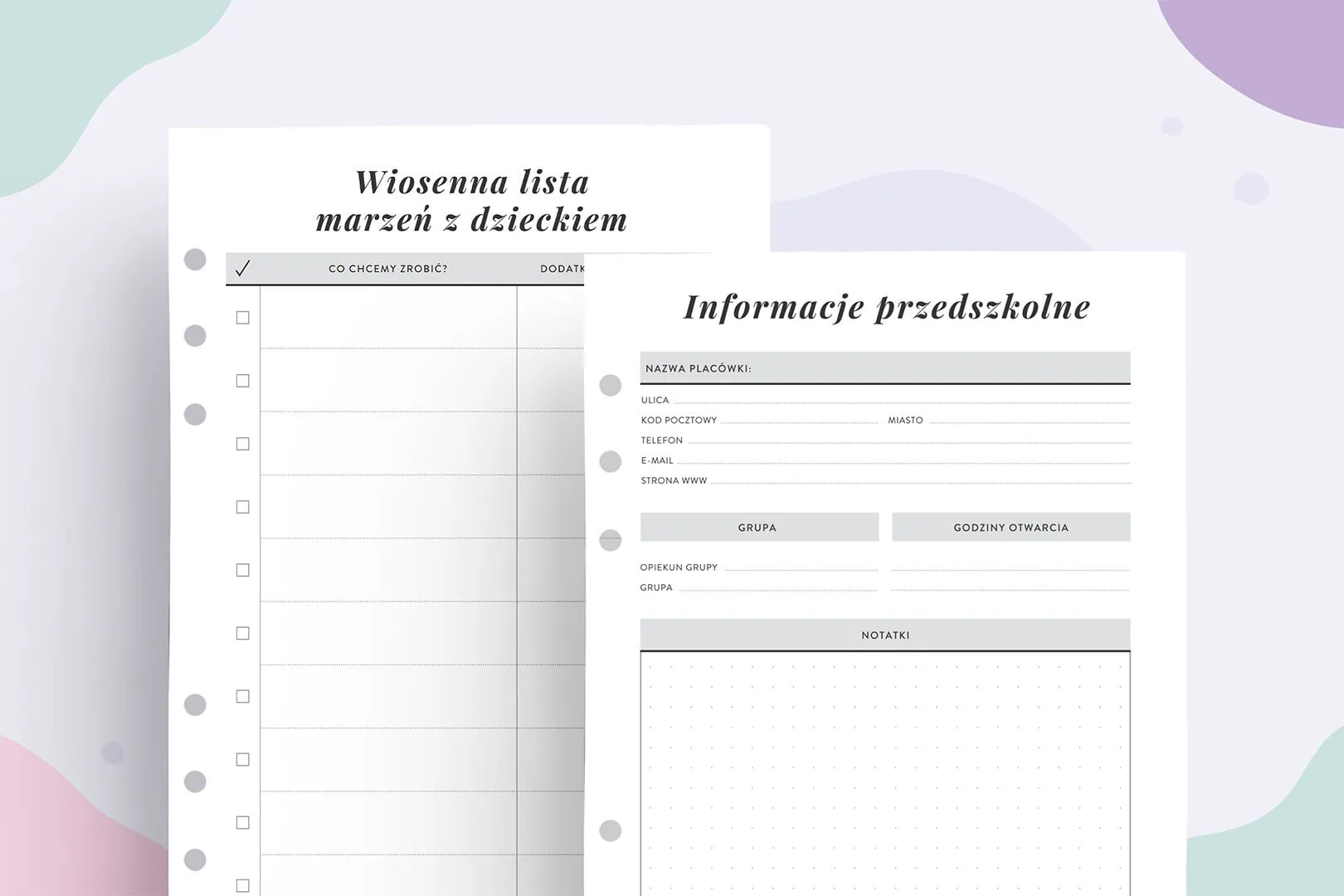Image resolution: width=1344 pixels, height=896 pixels.
Task: Select the KOD POCZTOWY line field
Action: tap(798, 419)
